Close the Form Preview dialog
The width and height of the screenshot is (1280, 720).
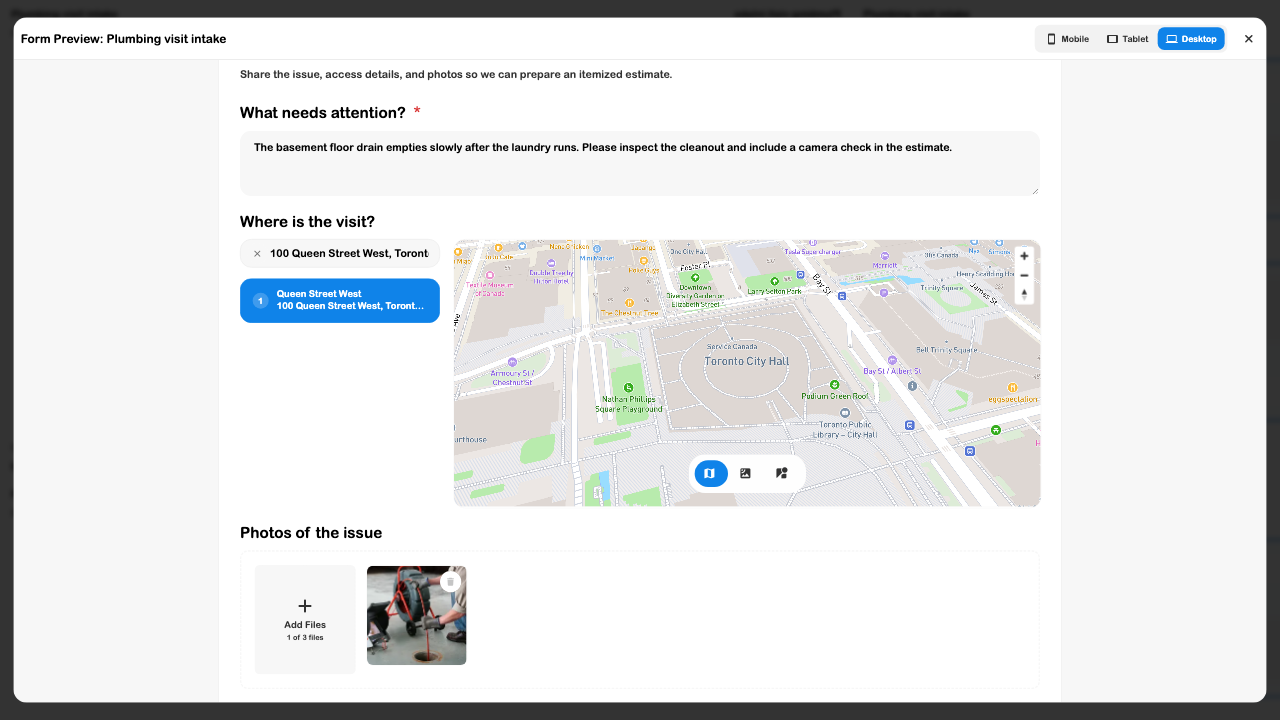tap(1248, 39)
